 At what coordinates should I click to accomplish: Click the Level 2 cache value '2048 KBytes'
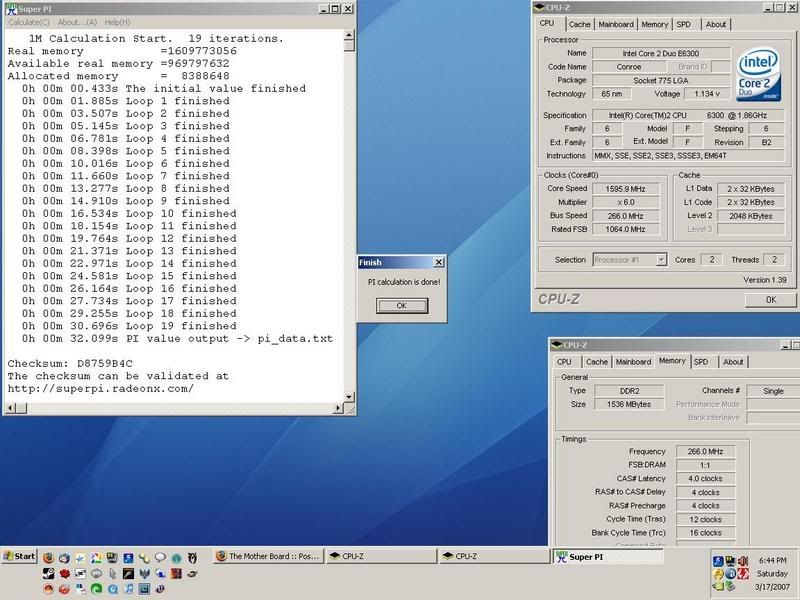click(x=751, y=216)
